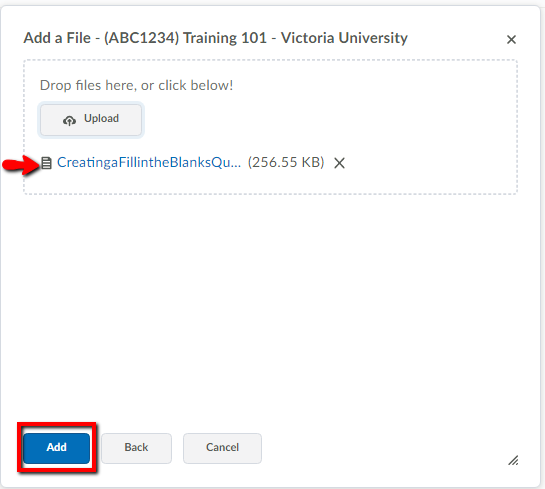Click the cloud upload icon
This screenshot has width=545, height=489.
click(69, 120)
